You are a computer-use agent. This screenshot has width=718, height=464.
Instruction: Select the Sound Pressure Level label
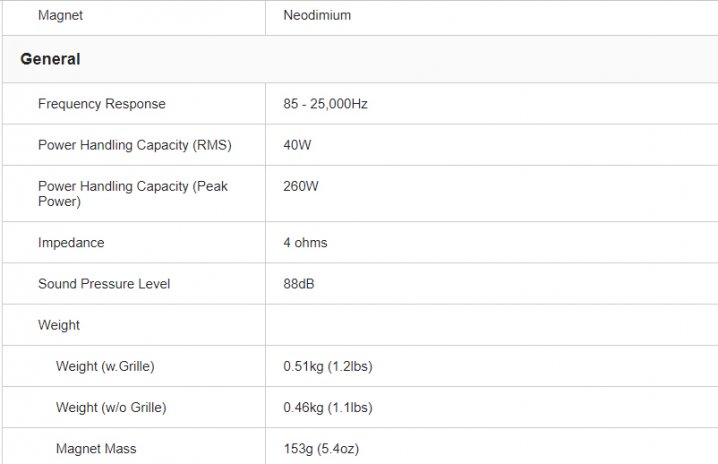coord(104,284)
